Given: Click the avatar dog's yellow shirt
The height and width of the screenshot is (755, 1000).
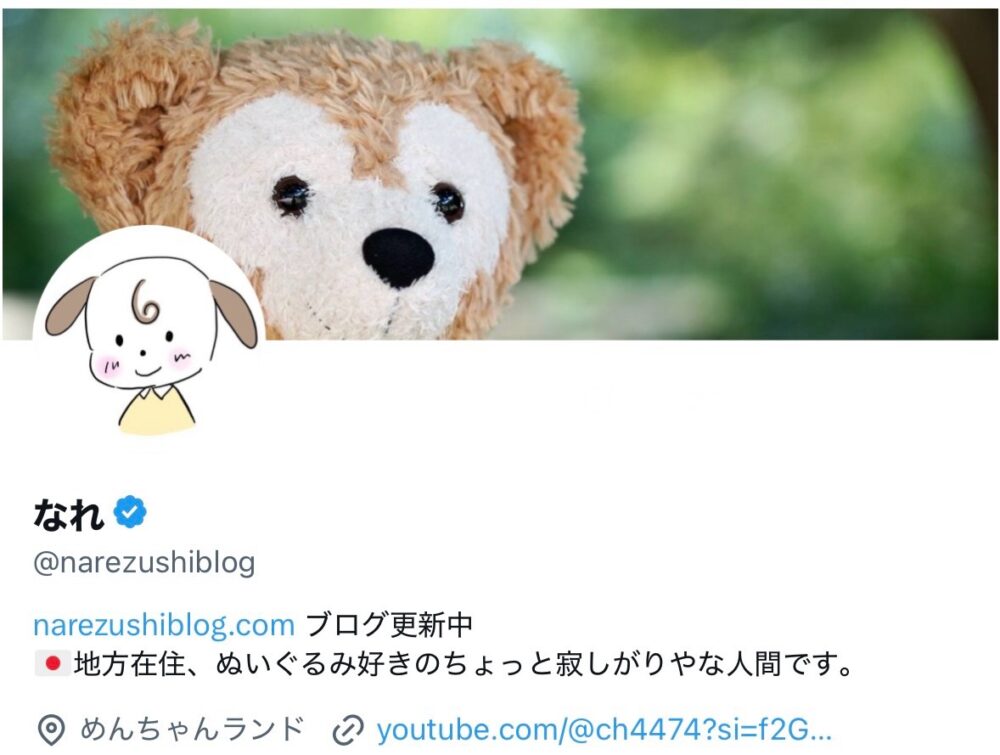Looking at the screenshot, I should [x=156, y=411].
